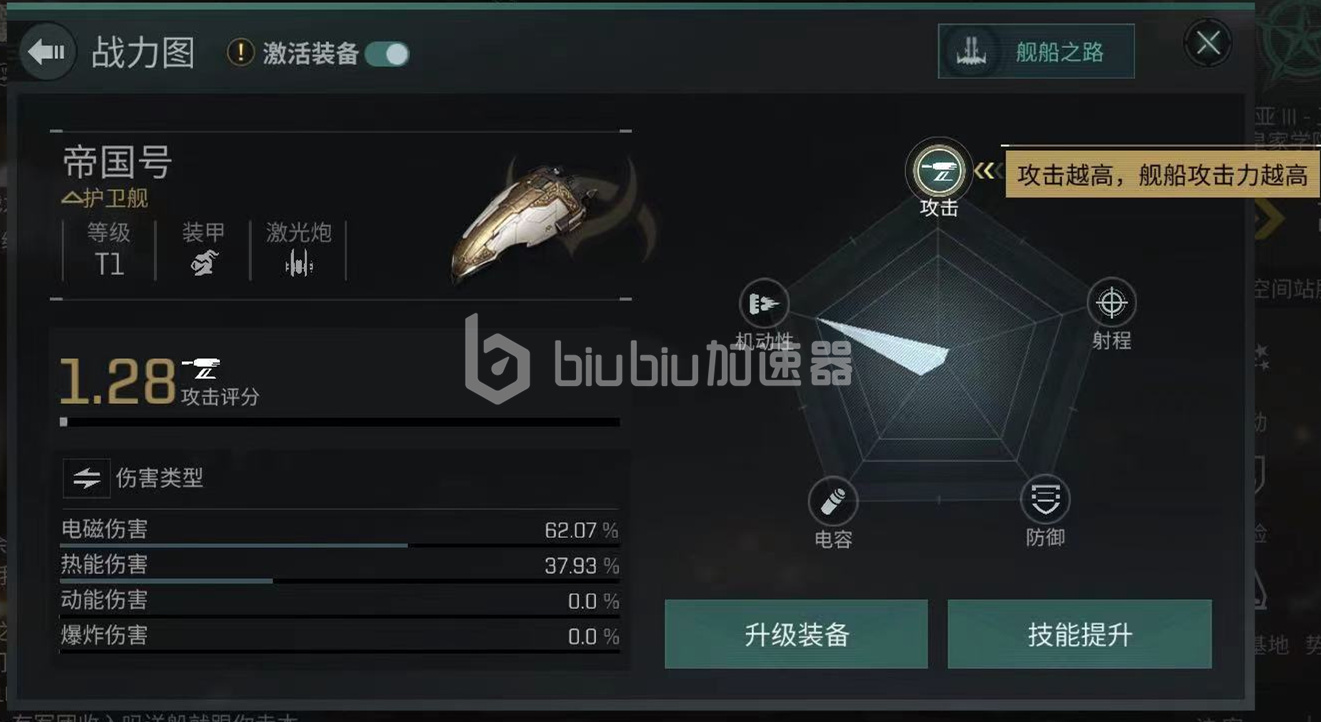Toggle the 激活装备 switch
The image size is (1321, 722).
(x=387, y=54)
